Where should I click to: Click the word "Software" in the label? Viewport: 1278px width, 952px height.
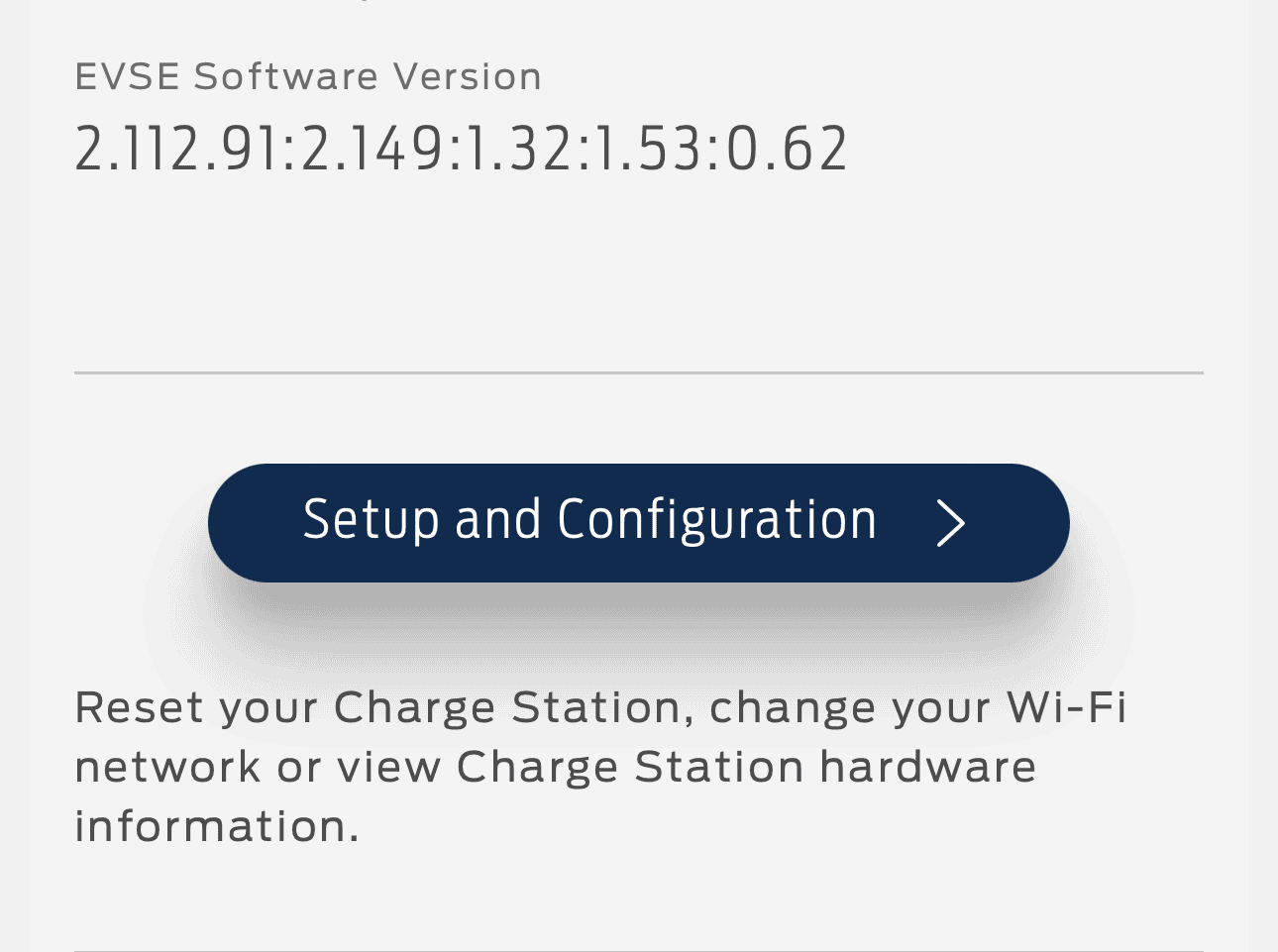(x=286, y=76)
